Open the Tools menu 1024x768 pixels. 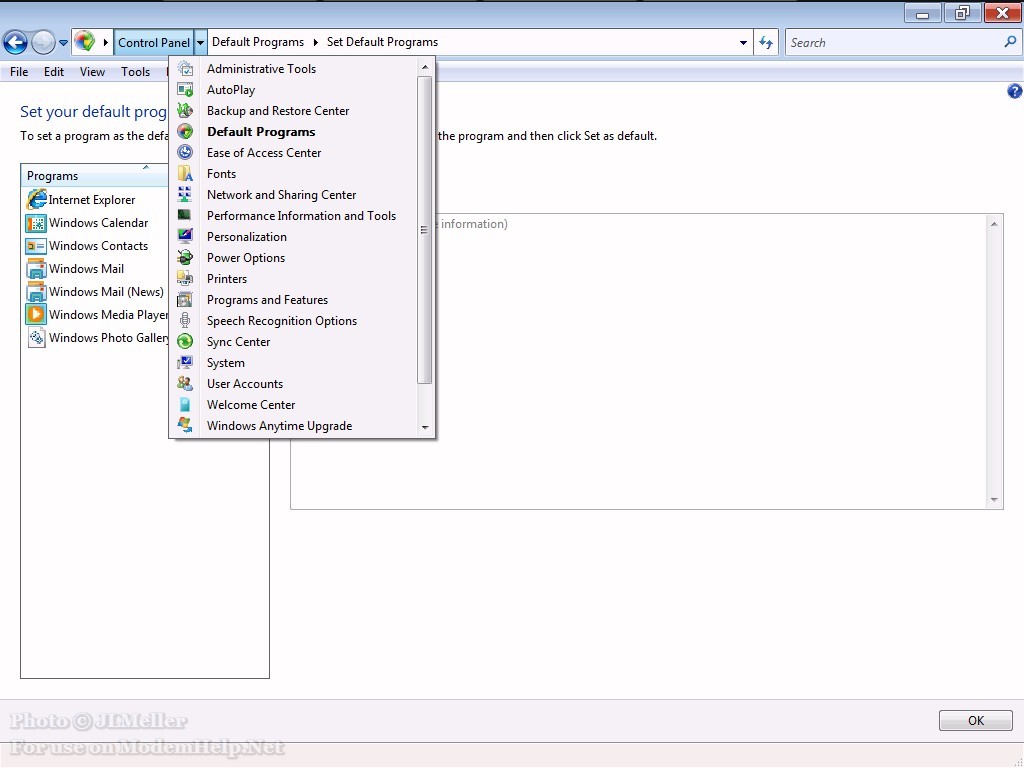135,72
